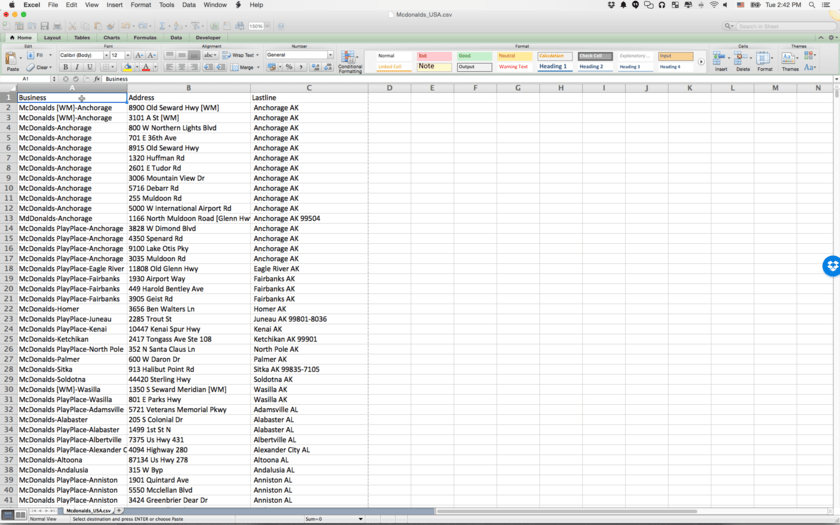Open the Help question mark icon
Image resolution: width=840 pixels, height=525 pixels.
[281, 26]
